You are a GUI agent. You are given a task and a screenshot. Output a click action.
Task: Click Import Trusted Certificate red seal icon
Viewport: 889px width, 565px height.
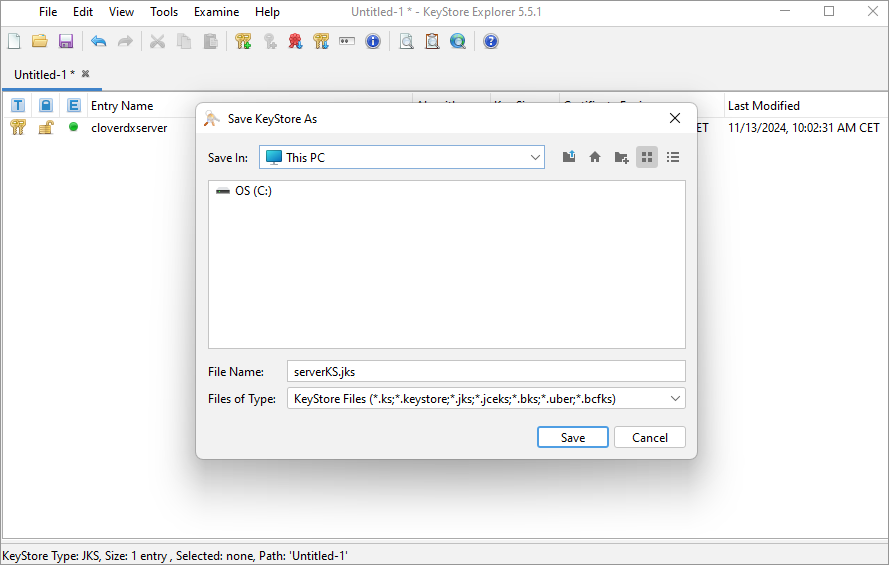pyautogui.click(x=295, y=41)
